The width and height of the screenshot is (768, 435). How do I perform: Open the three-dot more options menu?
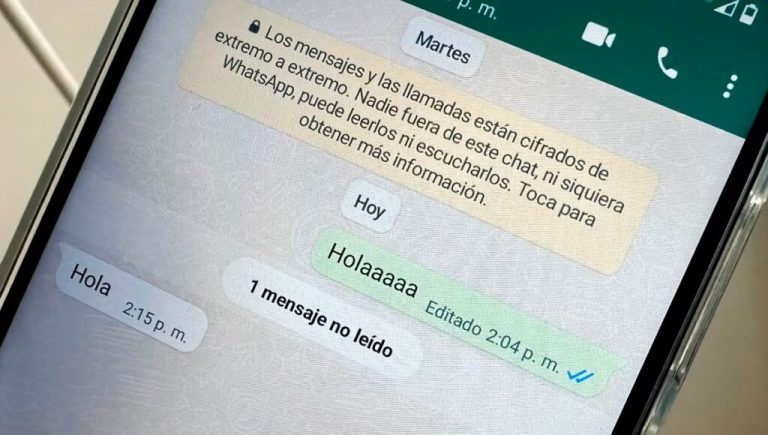[730, 86]
